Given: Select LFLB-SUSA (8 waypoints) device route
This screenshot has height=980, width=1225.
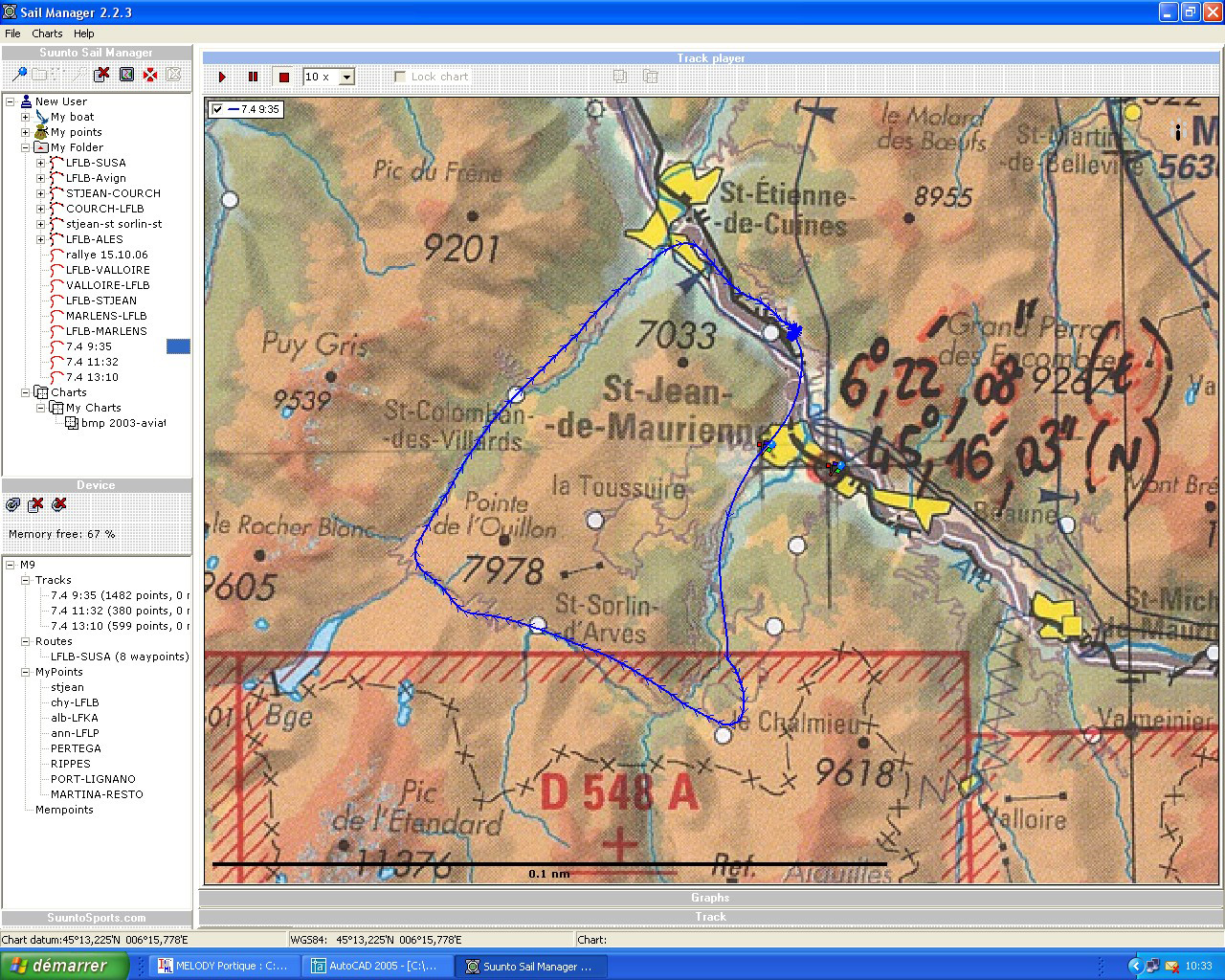Looking at the screenshot, I should click(x=120, y=657).
